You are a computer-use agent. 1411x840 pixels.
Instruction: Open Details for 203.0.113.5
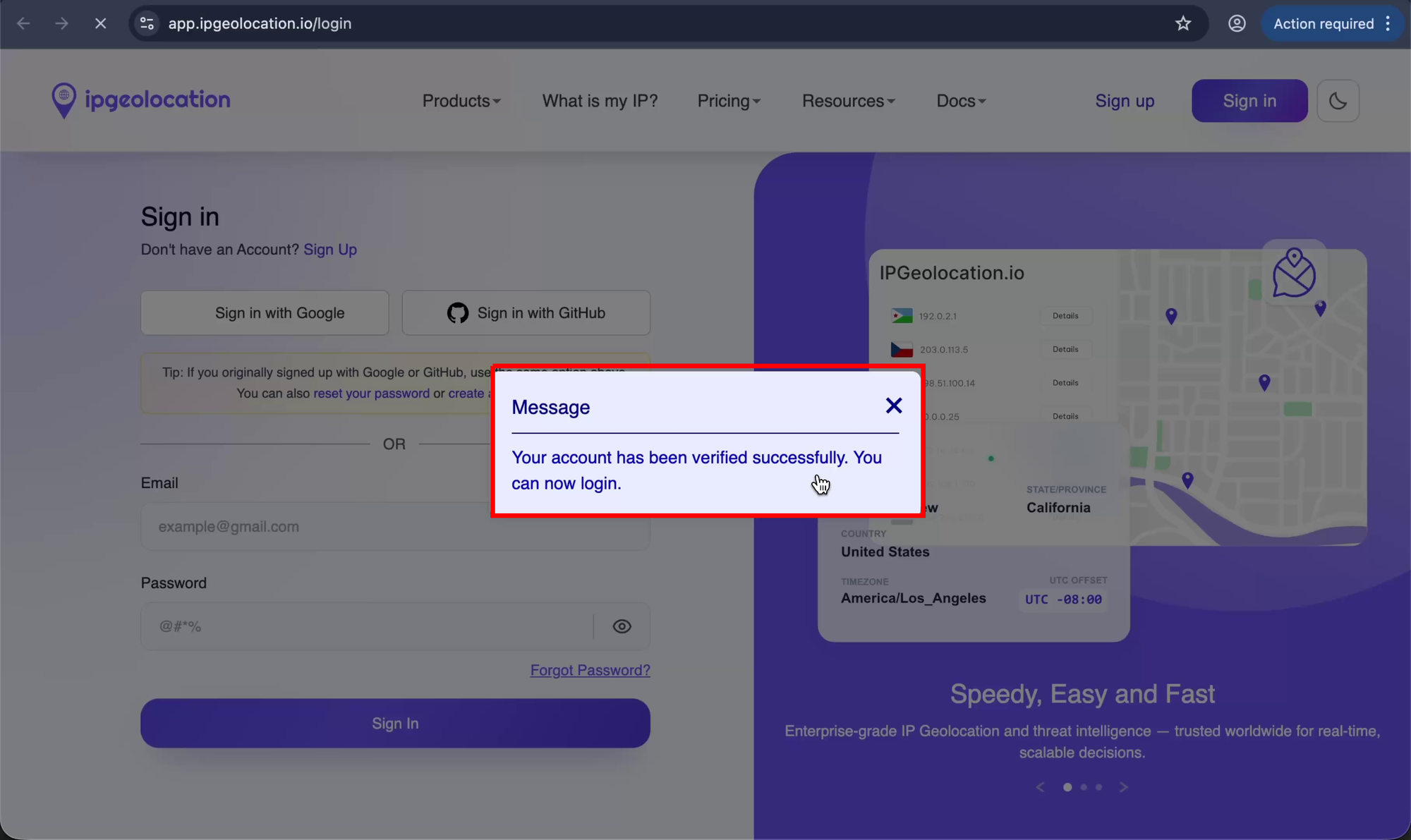(1065, 349)
